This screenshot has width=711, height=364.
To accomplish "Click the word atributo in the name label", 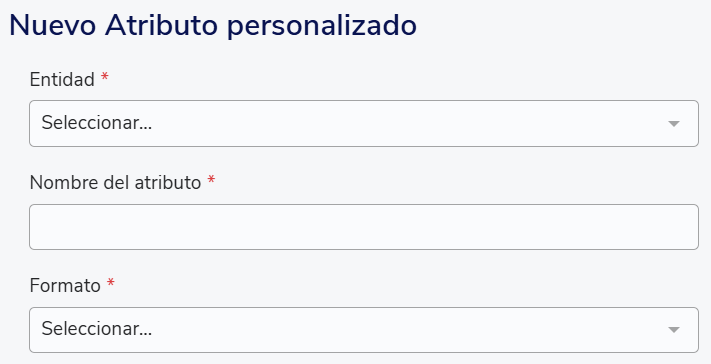I will (x=168, y=183).
